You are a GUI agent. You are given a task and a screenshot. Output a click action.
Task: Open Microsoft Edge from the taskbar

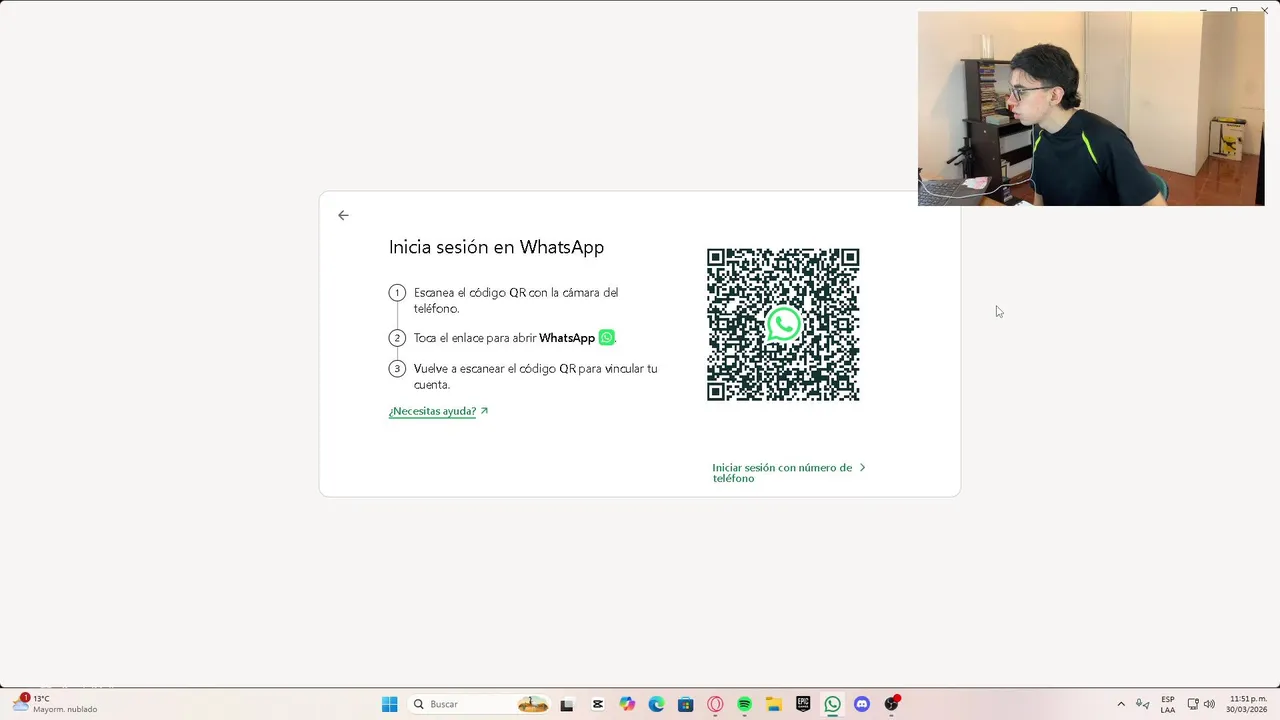656,704
